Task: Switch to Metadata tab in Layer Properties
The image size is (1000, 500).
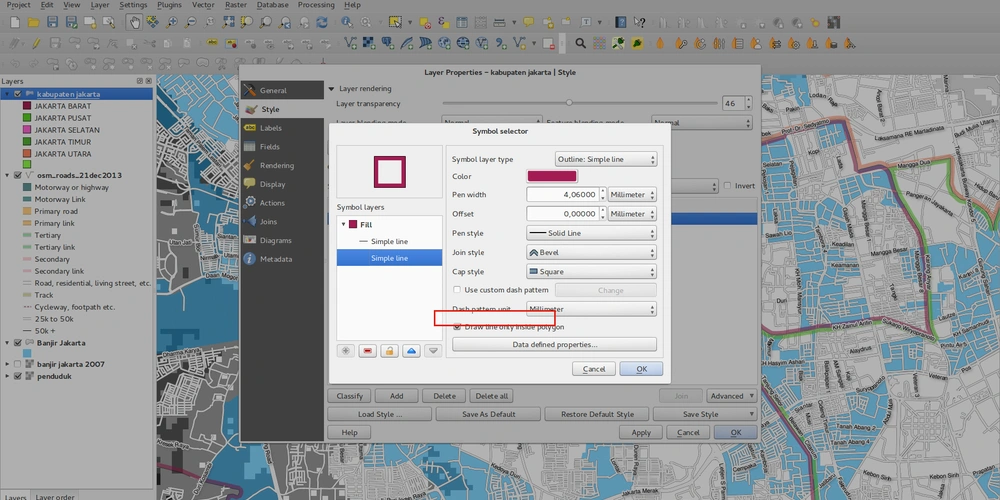Action: pos(283,259)
